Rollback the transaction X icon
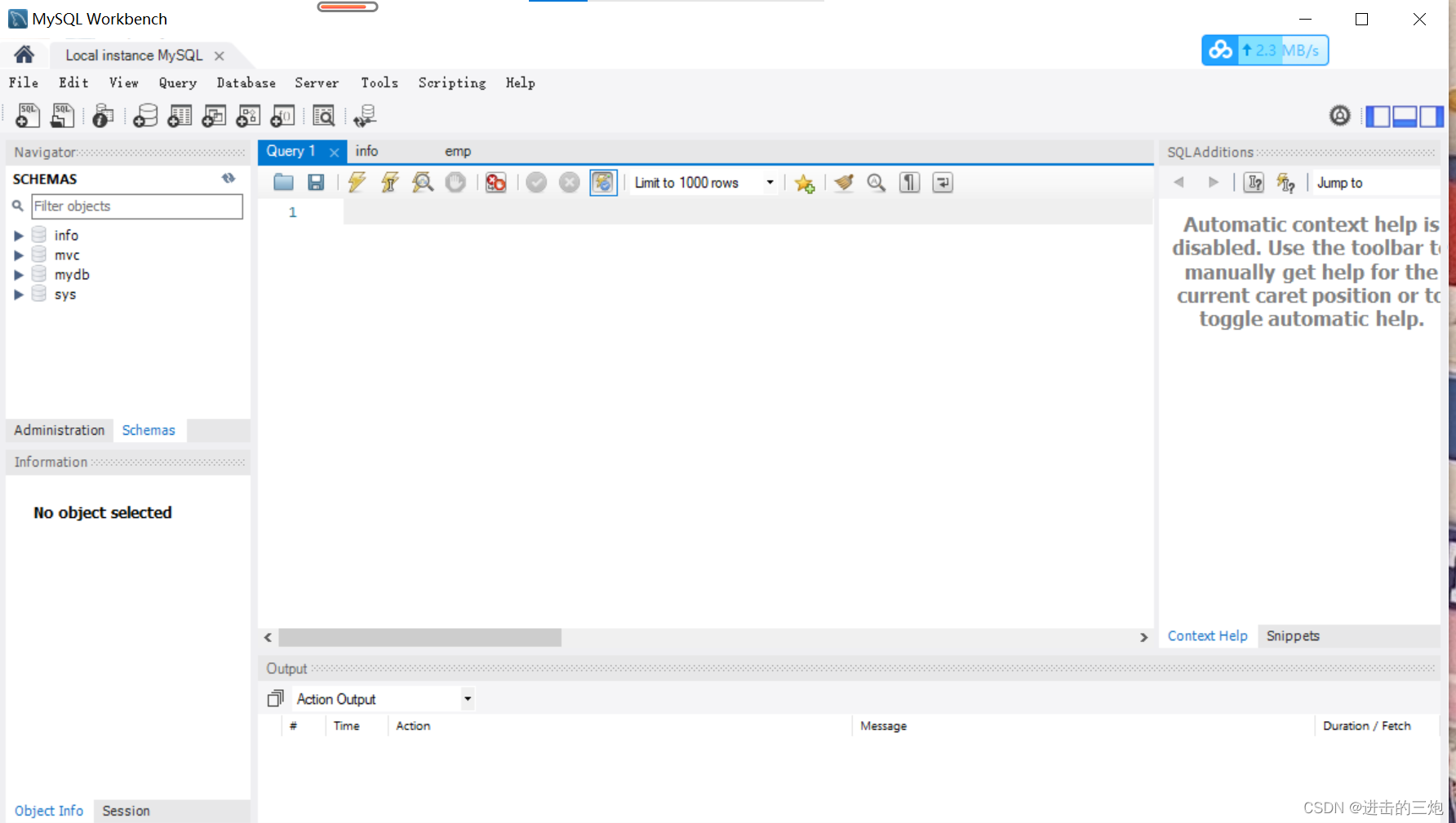1456x823 pixels. coord(570,182)
